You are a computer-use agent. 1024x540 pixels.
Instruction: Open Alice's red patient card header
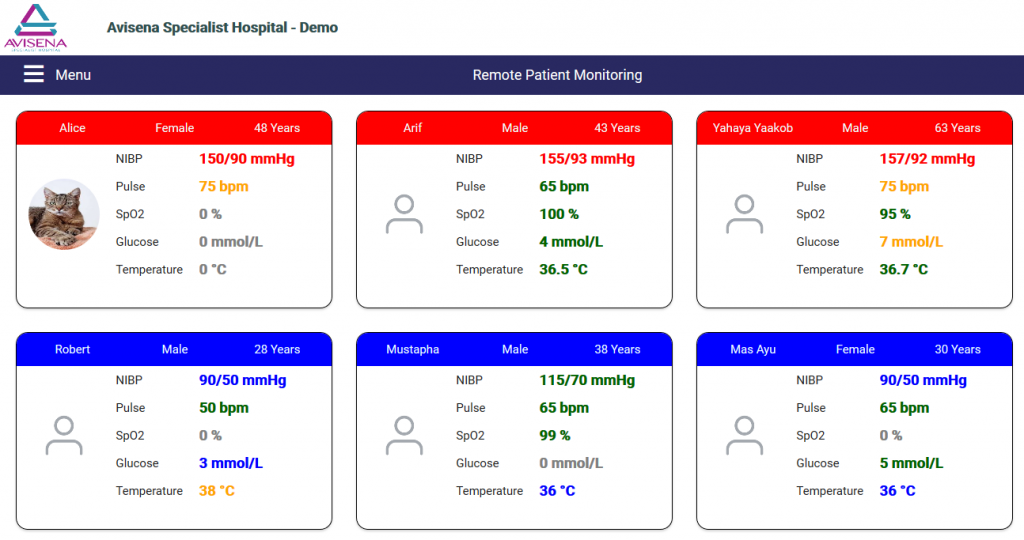174,128
